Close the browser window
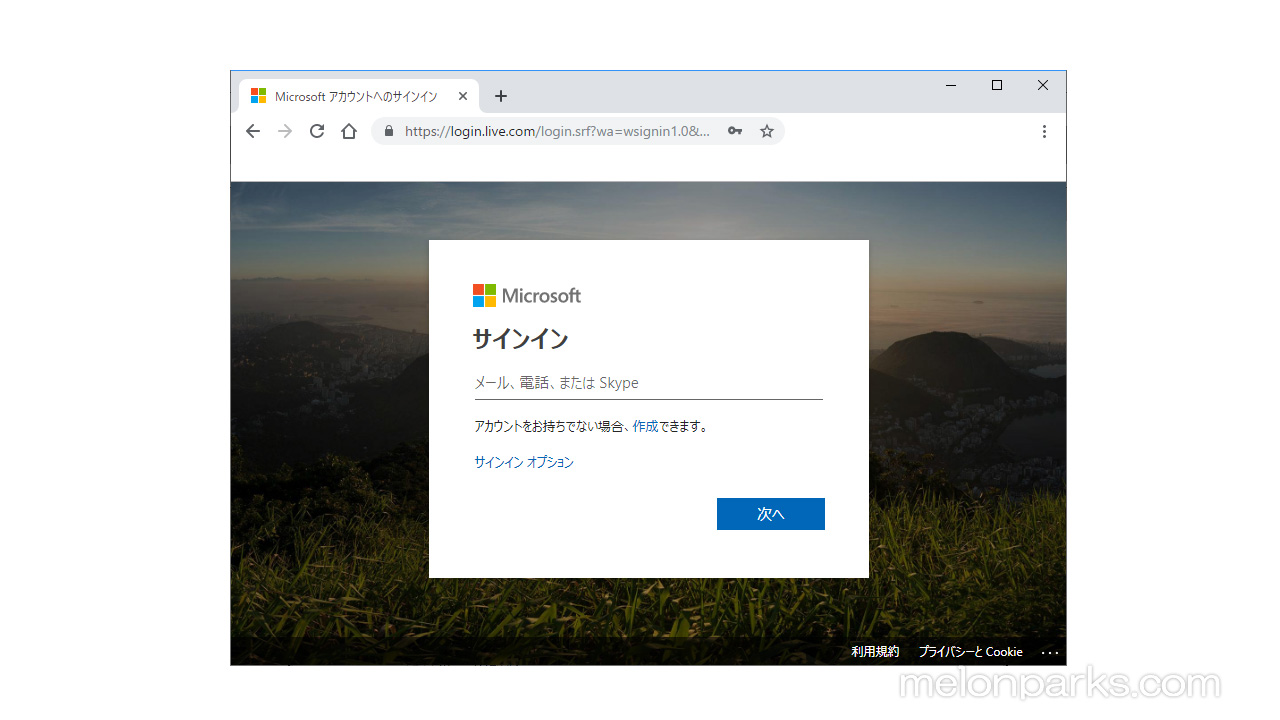The width and height of the screenshot is (1280, 720). click(1043, 86)
